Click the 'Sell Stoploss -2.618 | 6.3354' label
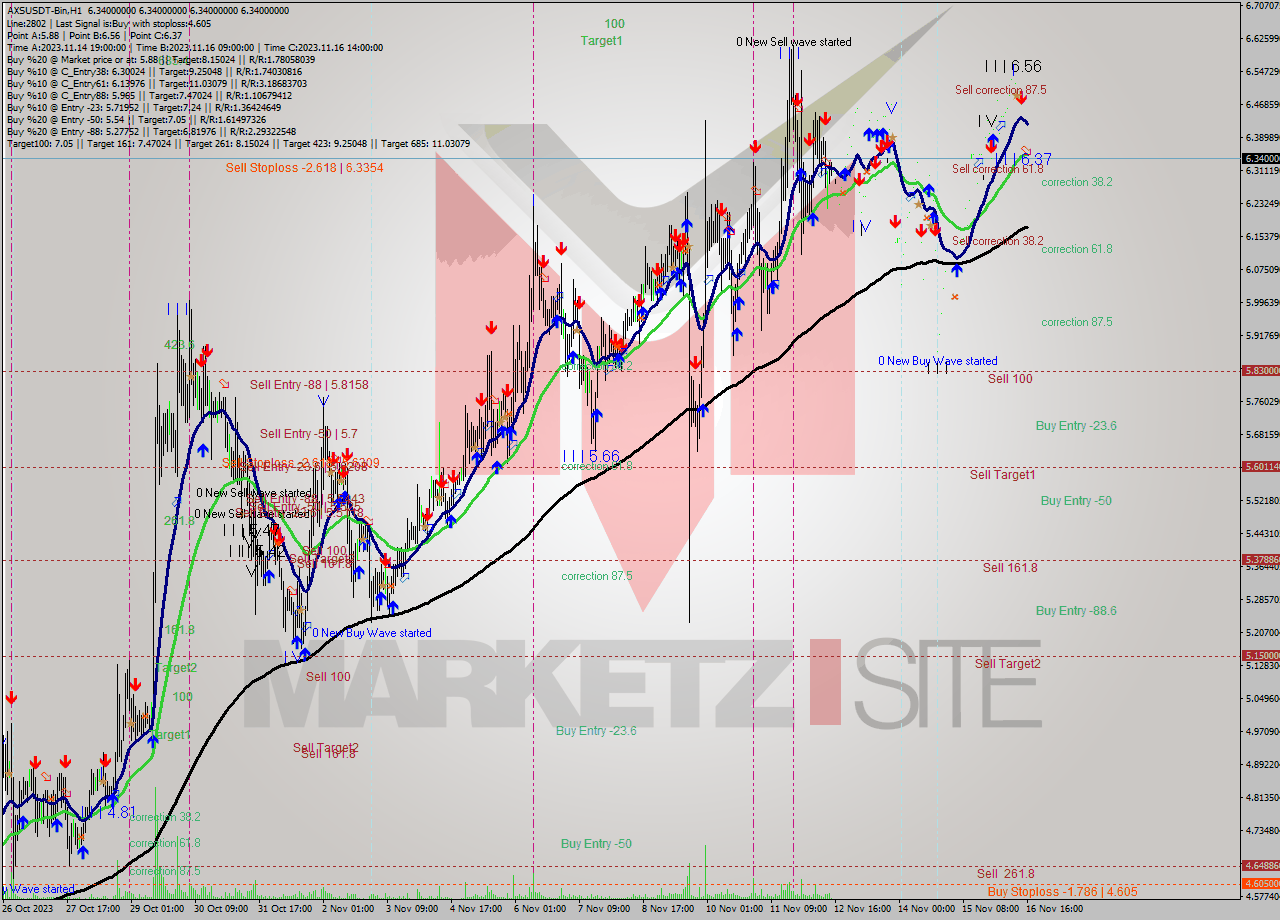This screenshot has width=1280, height=920. pos(304,168)
